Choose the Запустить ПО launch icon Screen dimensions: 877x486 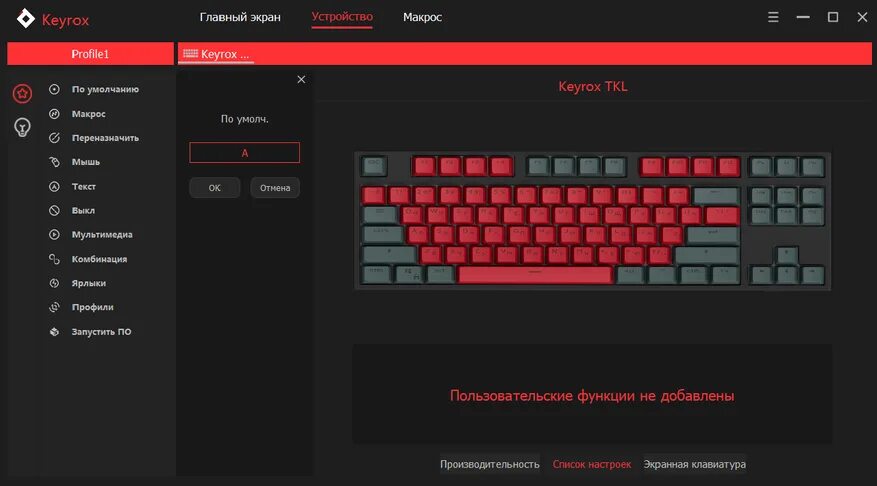(54, 332)
